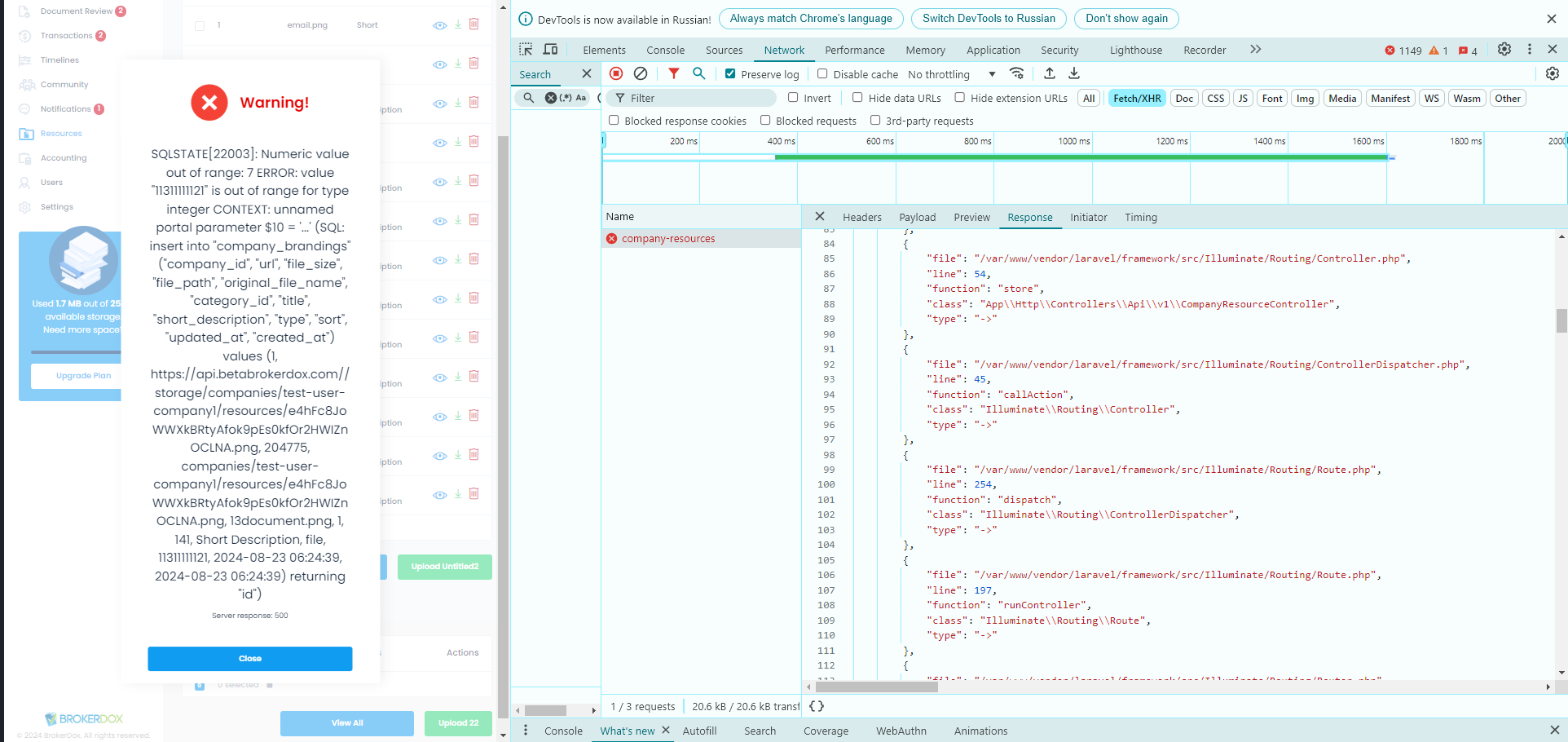
Task: Uncheck Preserve log checkbox
Action: [730, 73]
